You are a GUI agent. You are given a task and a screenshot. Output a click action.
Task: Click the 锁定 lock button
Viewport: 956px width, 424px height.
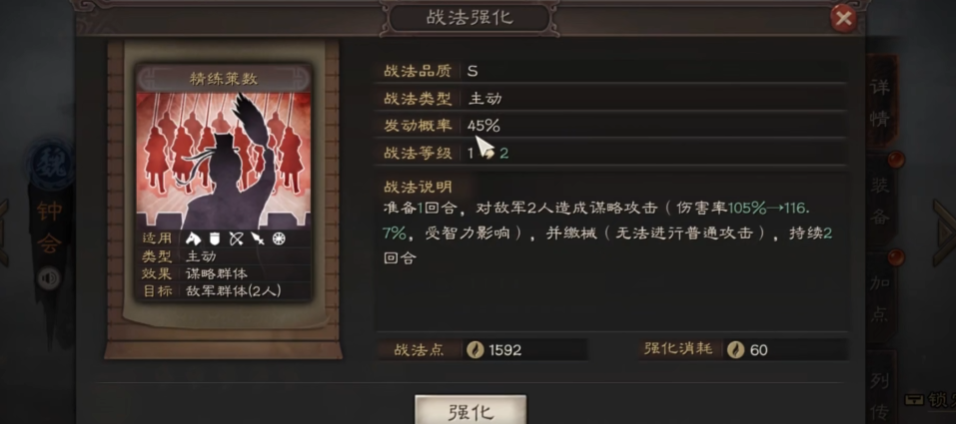(x=929, y=400)
